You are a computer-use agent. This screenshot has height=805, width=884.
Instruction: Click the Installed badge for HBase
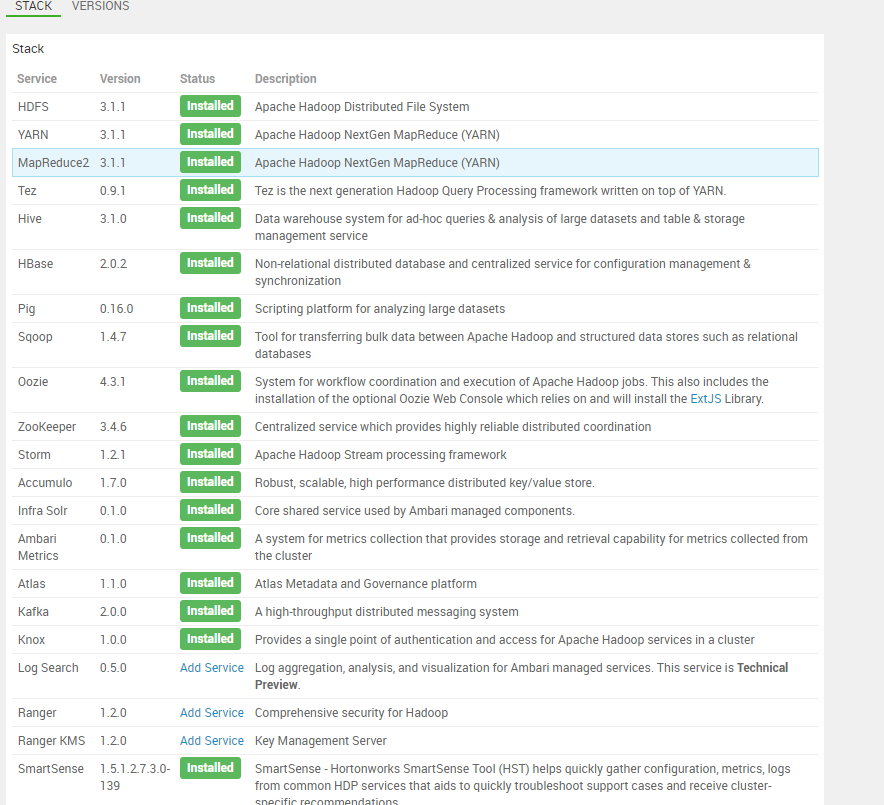coord(210,262)
